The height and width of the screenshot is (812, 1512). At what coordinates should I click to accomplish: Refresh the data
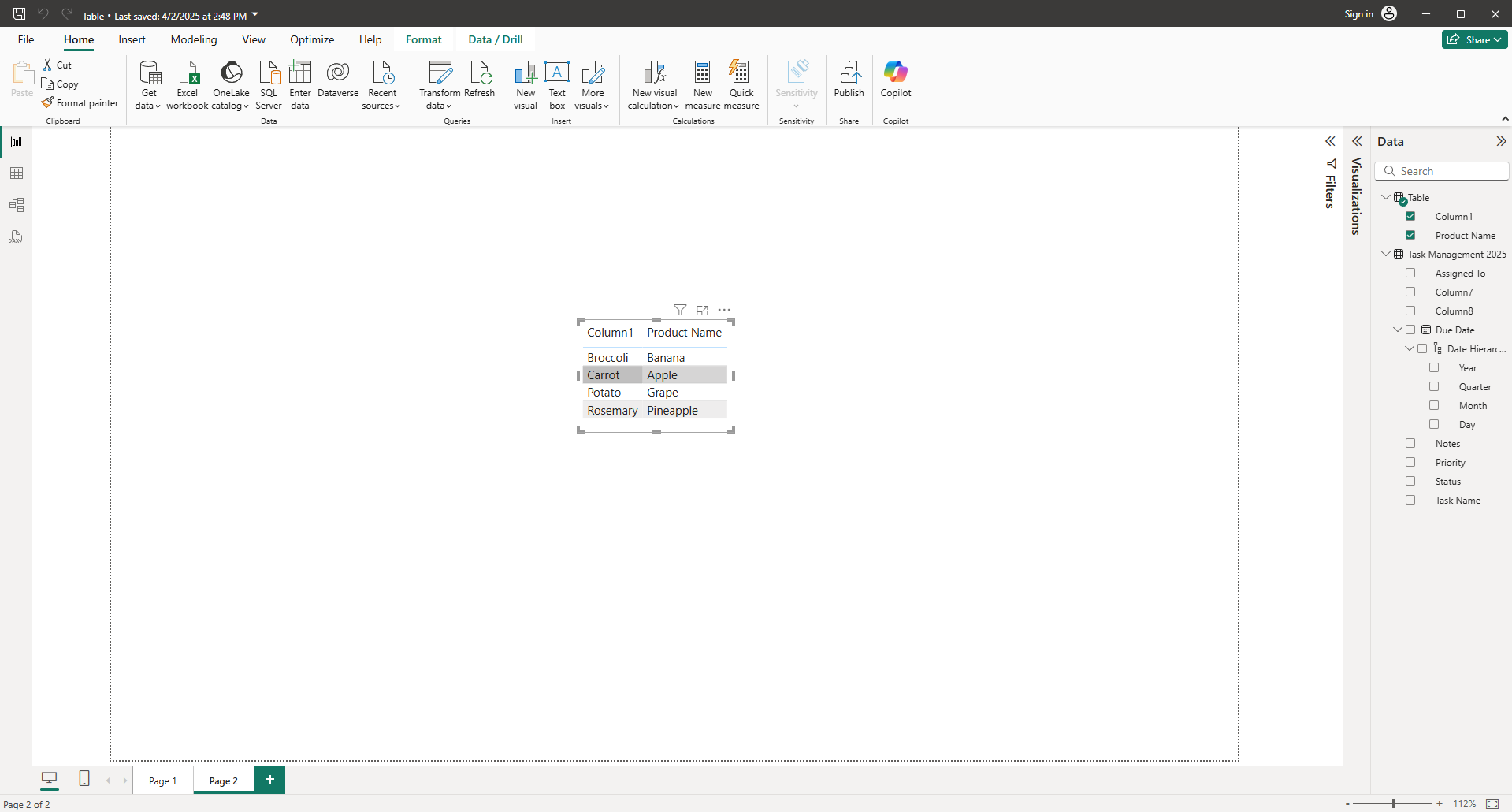[x=480, y=79]
